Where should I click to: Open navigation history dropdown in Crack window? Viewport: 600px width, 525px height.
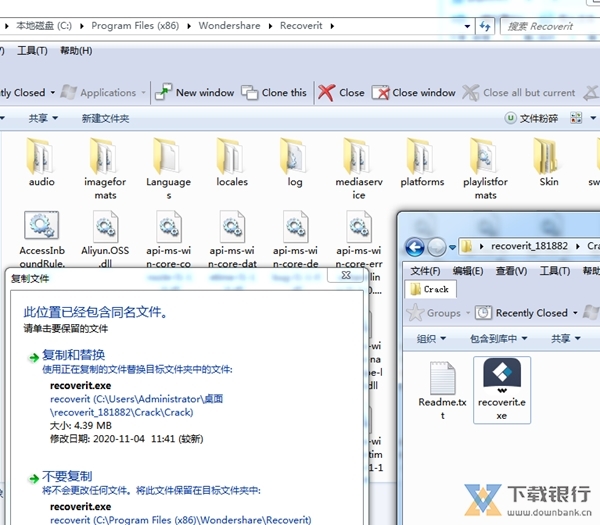[x=452, y=247]
